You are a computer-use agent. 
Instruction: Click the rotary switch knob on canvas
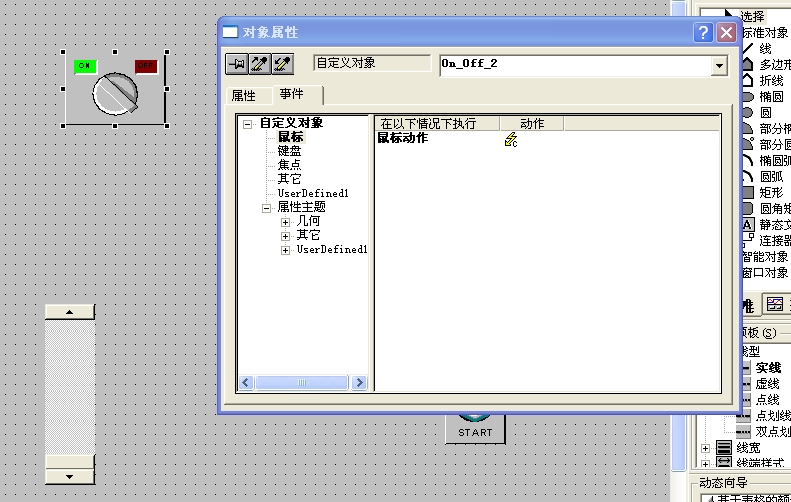click(x=116, y=94)
